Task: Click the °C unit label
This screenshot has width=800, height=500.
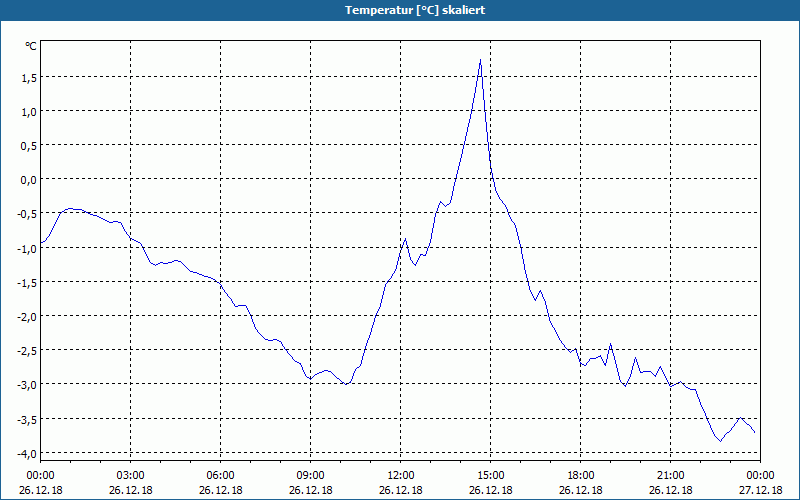Action: point(31,46)
